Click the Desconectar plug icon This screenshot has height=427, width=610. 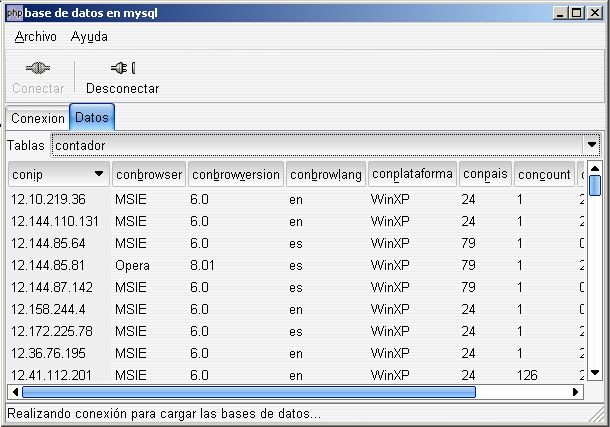[x=122, y=68]
